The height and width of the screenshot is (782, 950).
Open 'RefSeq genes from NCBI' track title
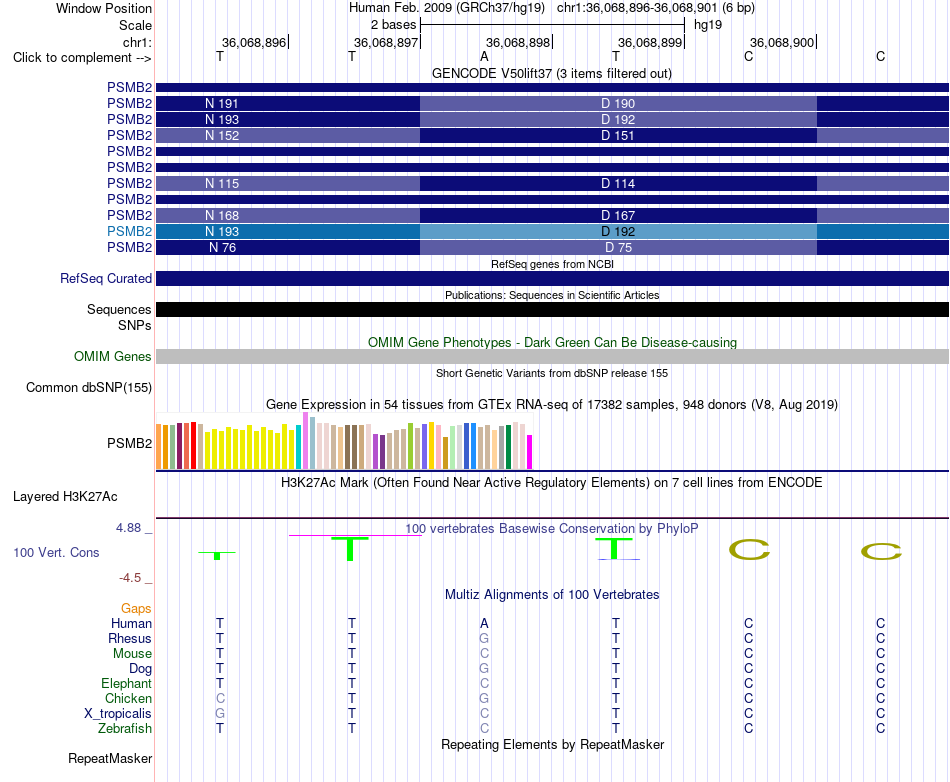pos(552,264)
